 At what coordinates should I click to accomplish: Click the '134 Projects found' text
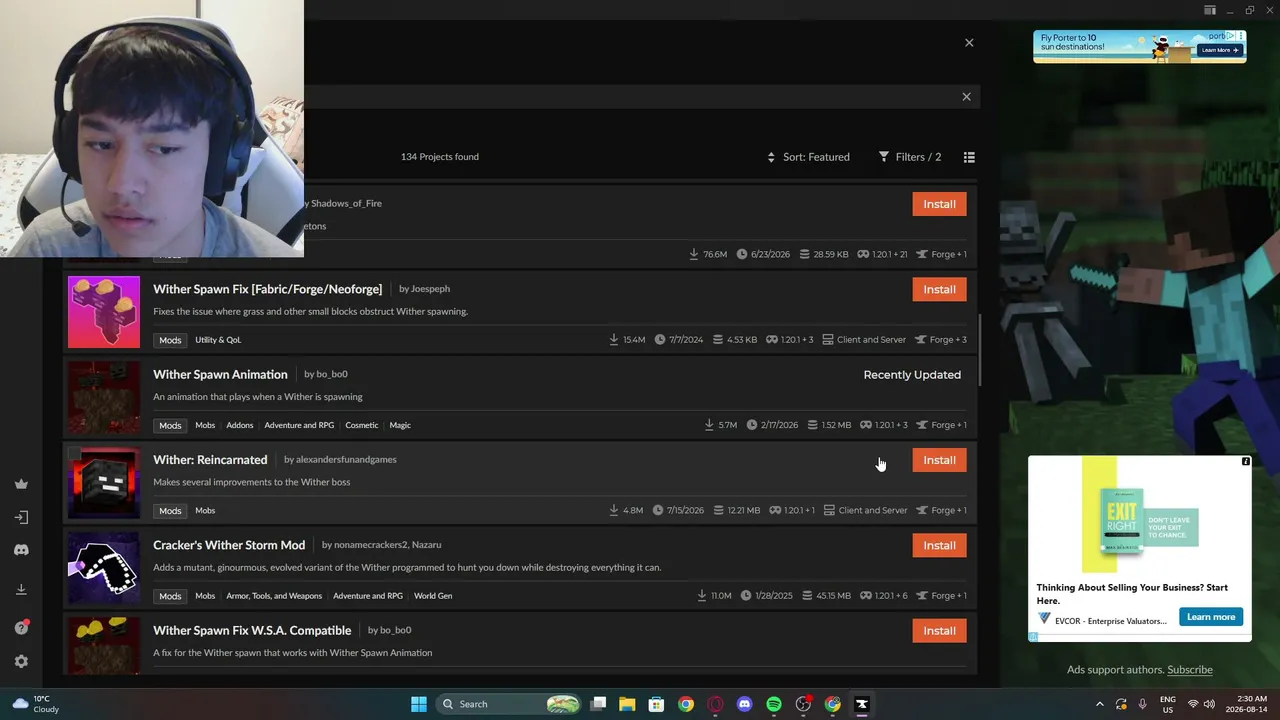[x=440, y=157]
